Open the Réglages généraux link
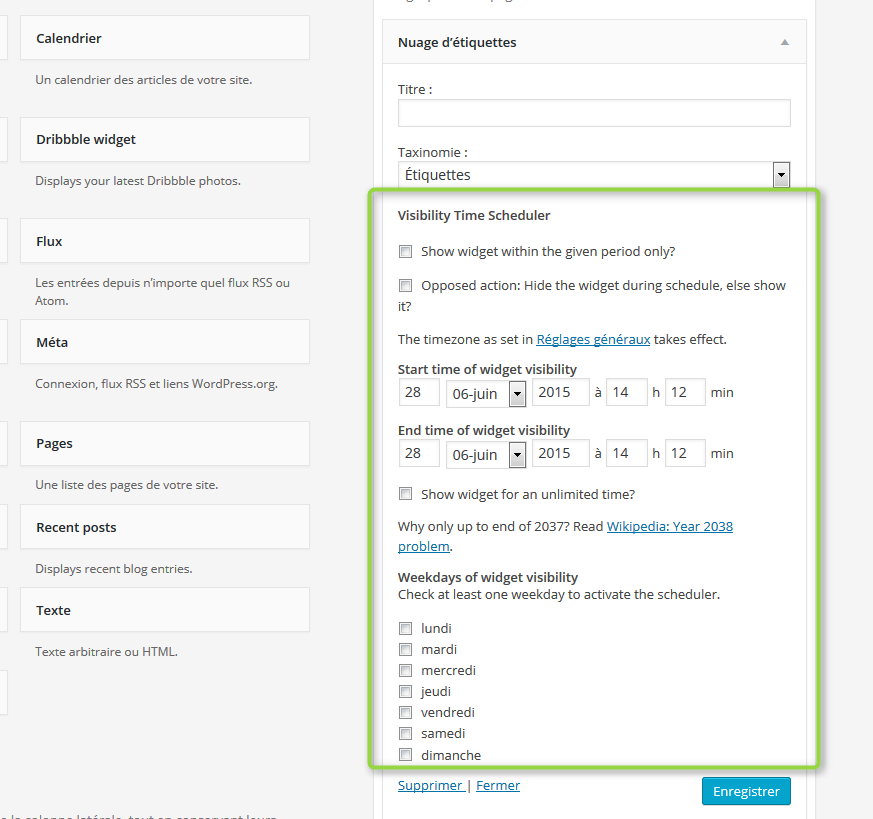Screen dimensions: 873x819 point(593,340)
